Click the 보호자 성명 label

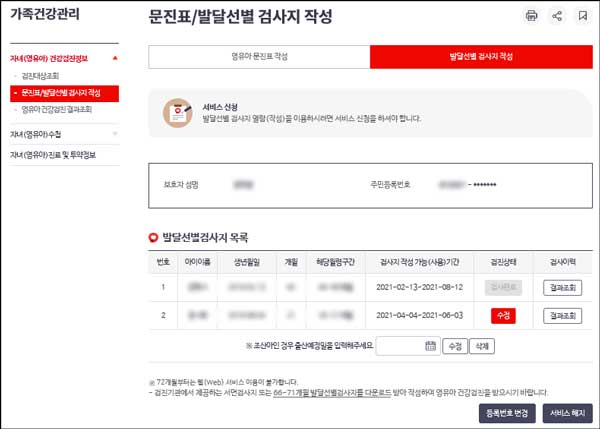pos(181,185)
